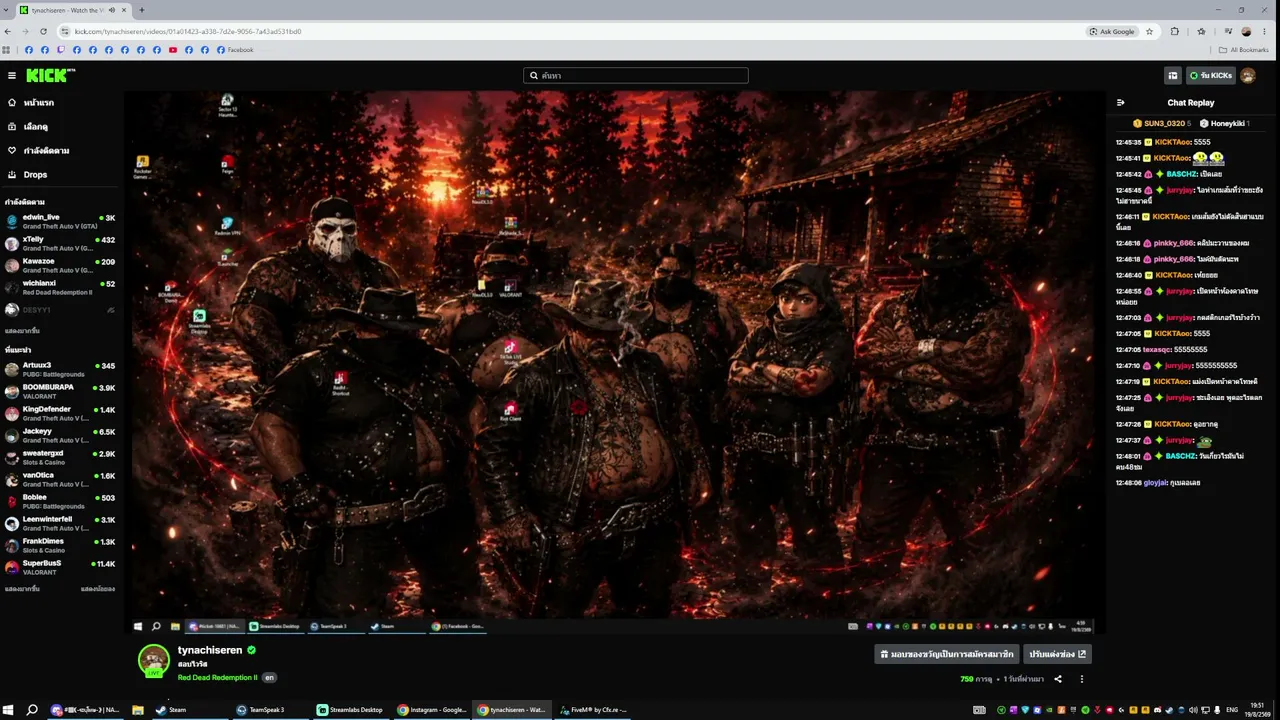
Task: Show fewer recommended channels
Action: [x=98, y=589]
